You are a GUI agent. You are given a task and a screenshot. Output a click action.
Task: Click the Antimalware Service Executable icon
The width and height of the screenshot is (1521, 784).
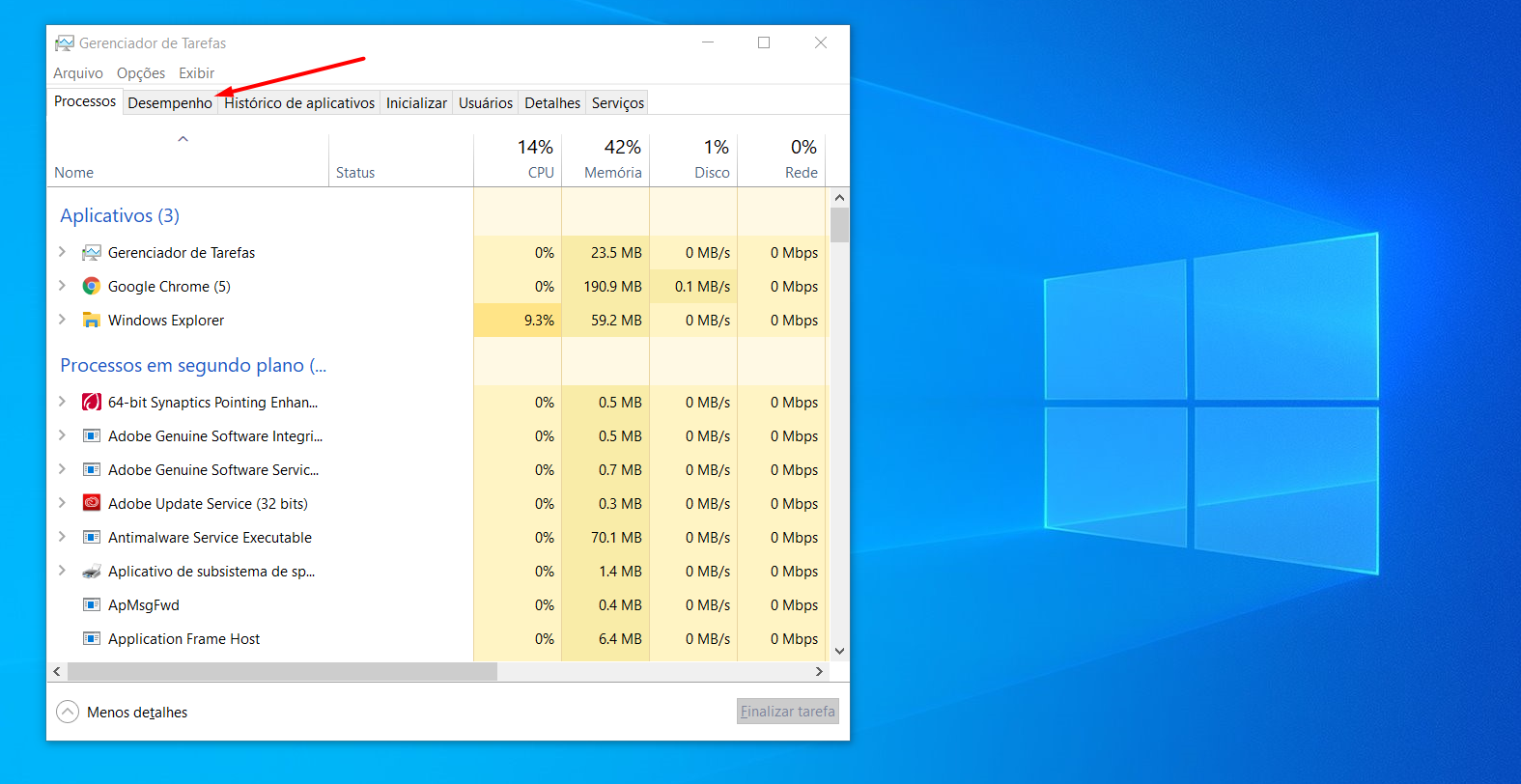click(x=92, y=538)
